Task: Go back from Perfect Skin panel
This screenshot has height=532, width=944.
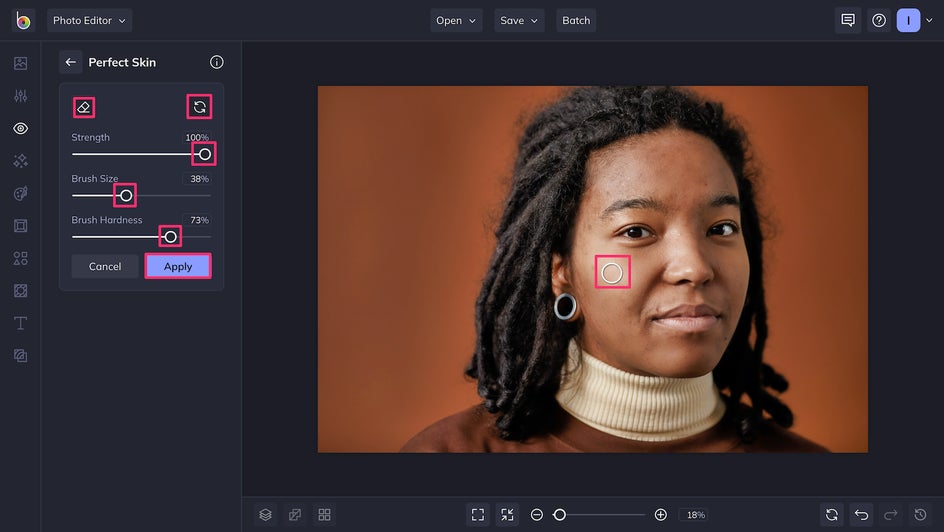Action: [x=70, y=62]
